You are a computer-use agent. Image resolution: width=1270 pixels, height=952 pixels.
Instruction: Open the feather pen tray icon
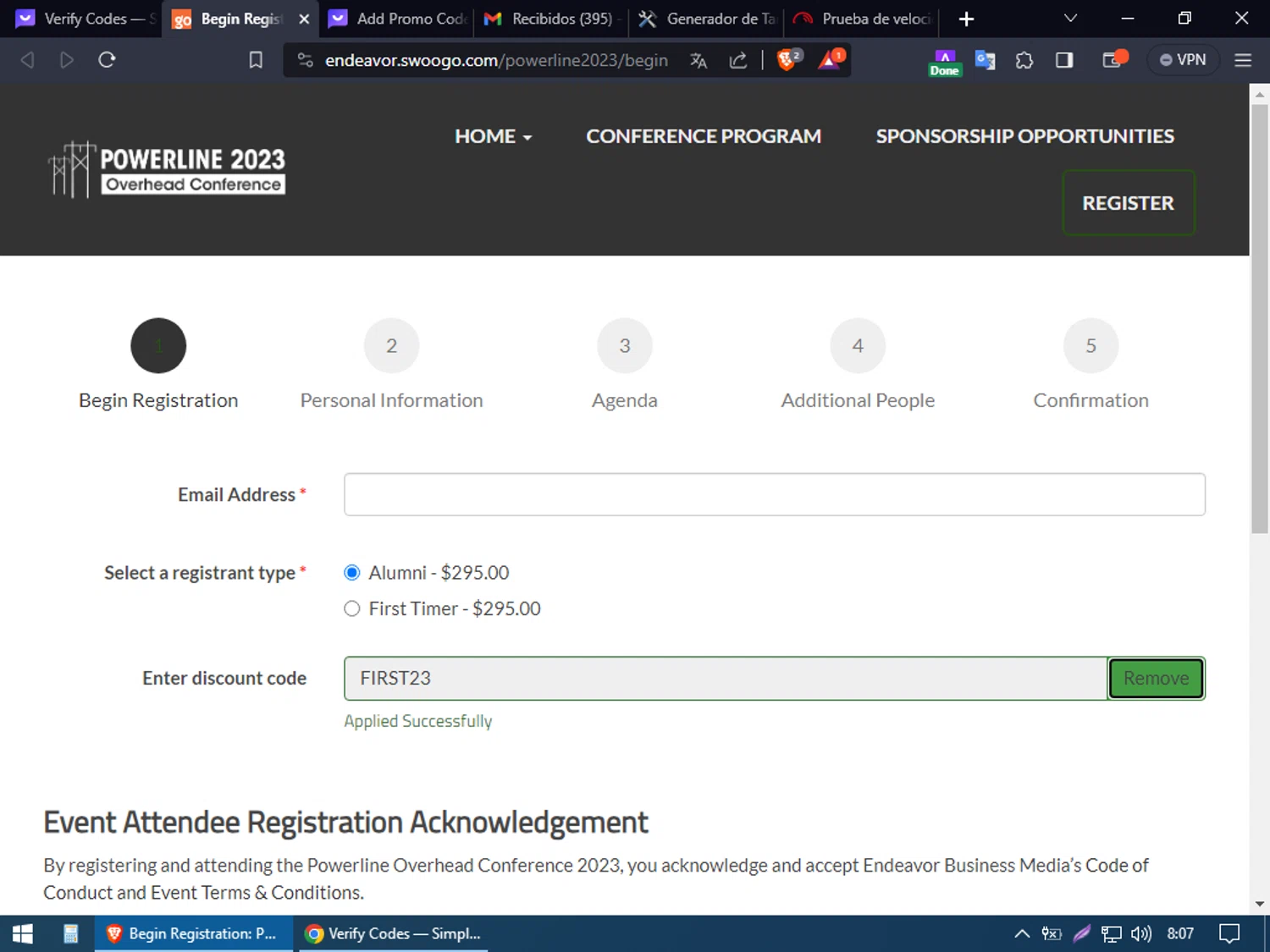(x=1081, y=933)
